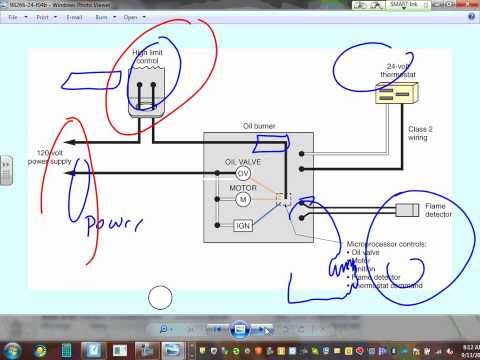Expand the Open dropdown arrow
Viewport: 480px width, 360px height.
pyautogui.click(x=144, y=17)
